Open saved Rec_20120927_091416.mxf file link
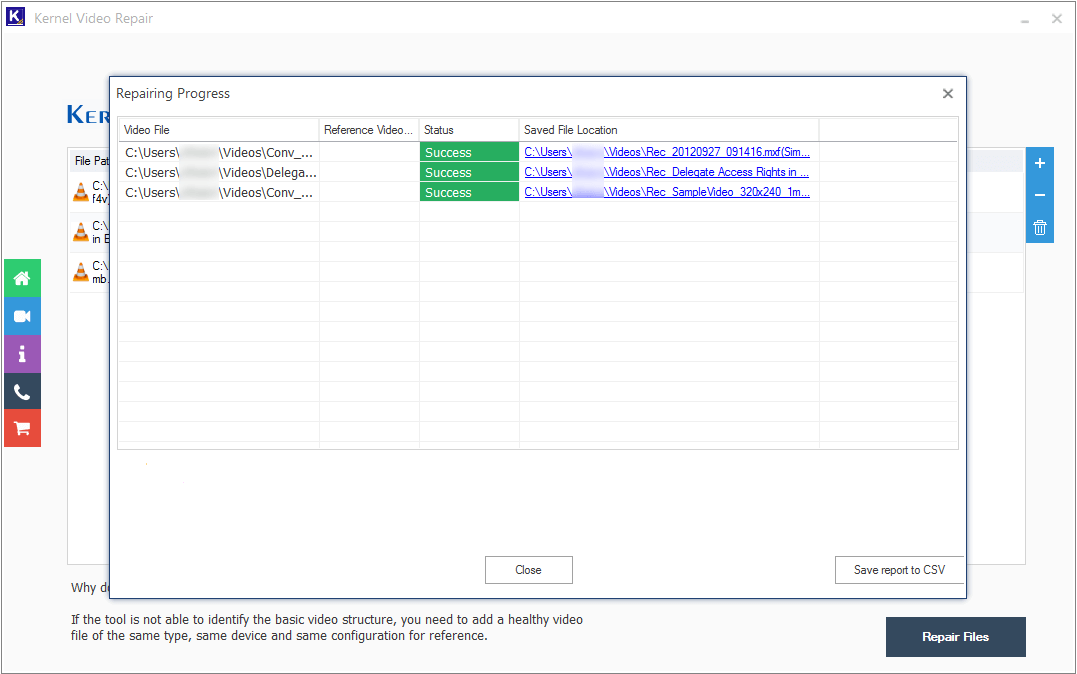Image resolution: width=1077 pixels, height=674 pixels. tap(667, 152)
